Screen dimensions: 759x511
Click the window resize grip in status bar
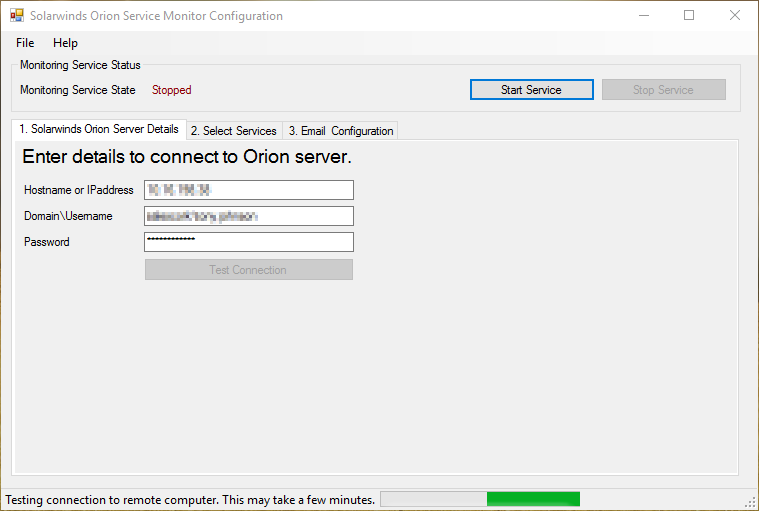coord(751,503)
